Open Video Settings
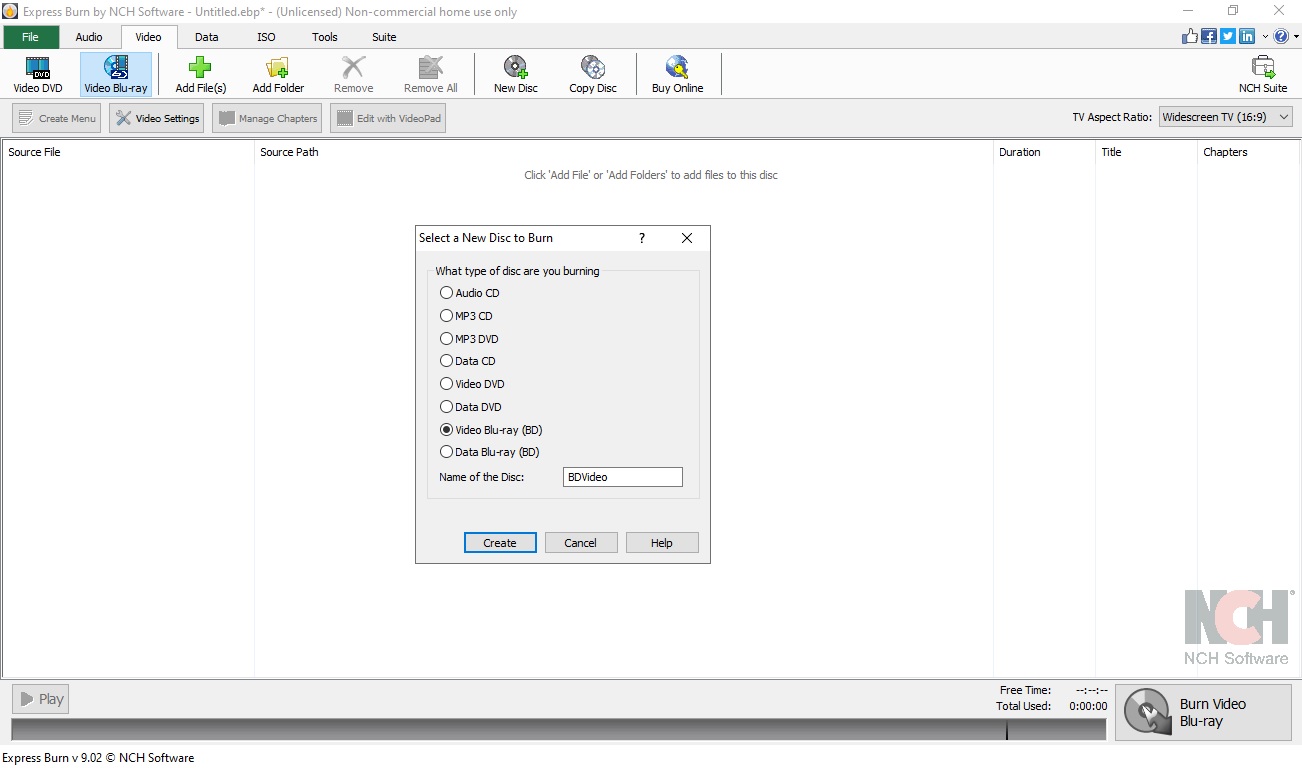 pyautogui.click(x=157, y=118)
